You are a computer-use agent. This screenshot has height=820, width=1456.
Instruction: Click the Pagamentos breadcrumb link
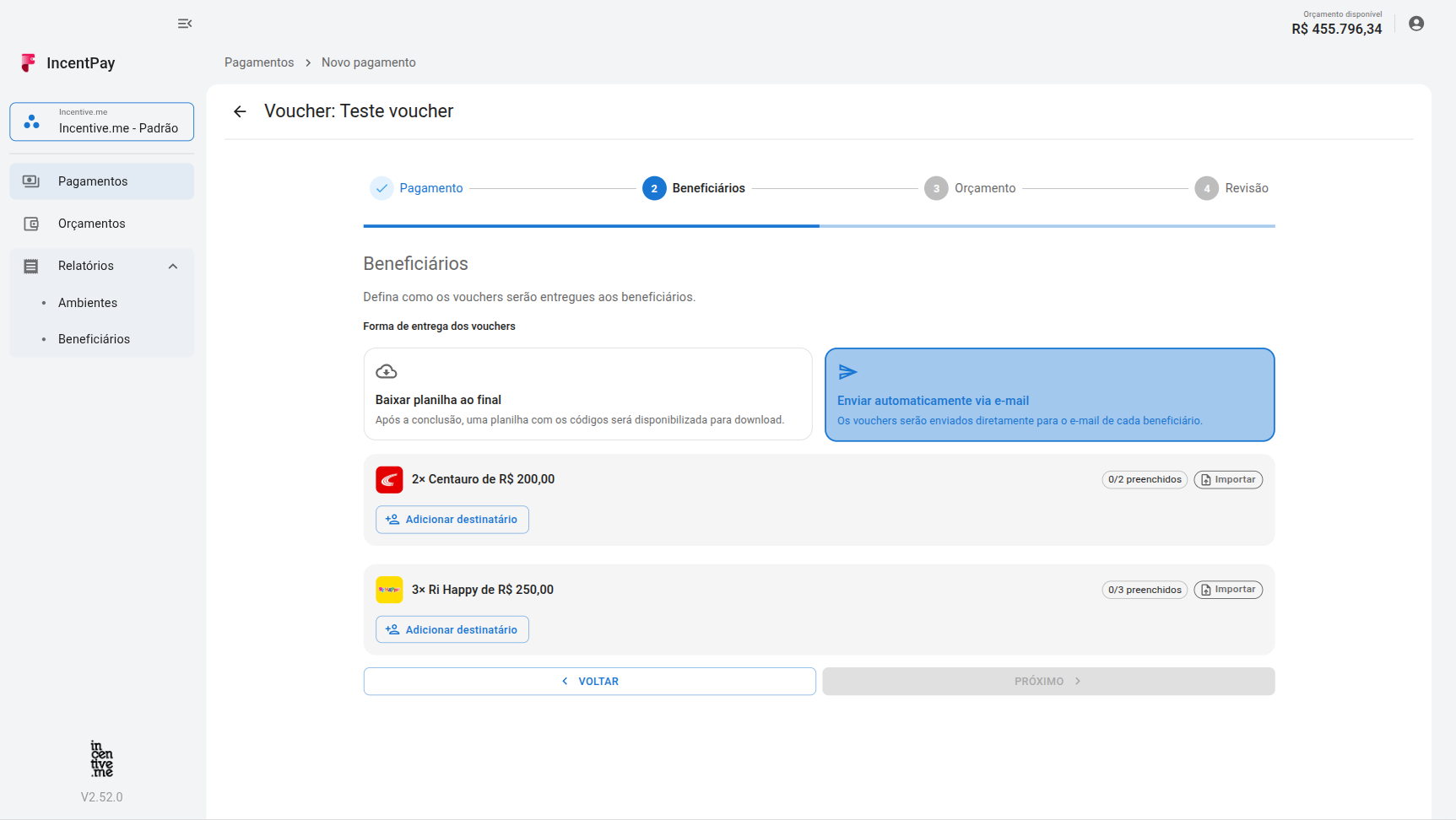click(x=259, y=62)
